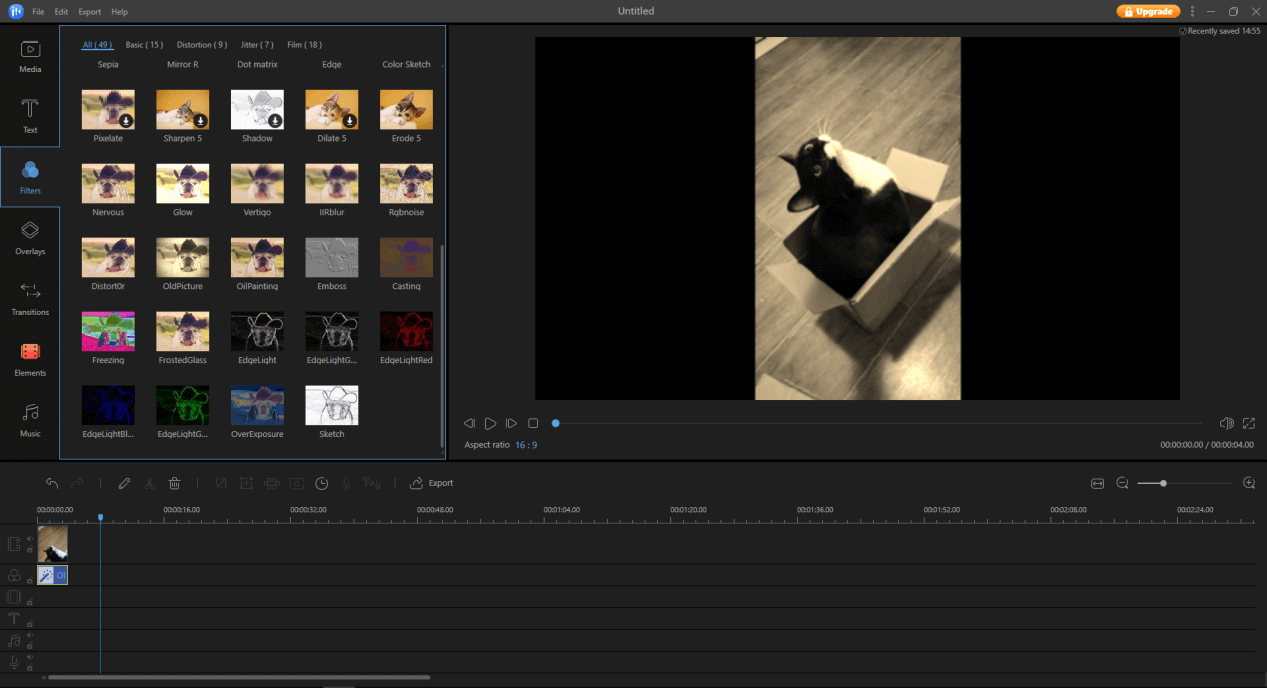Viewport: 1267px width, 688px height.
Task: Select the OilPainting filter thumbnail
Action: tap(257, 257)
